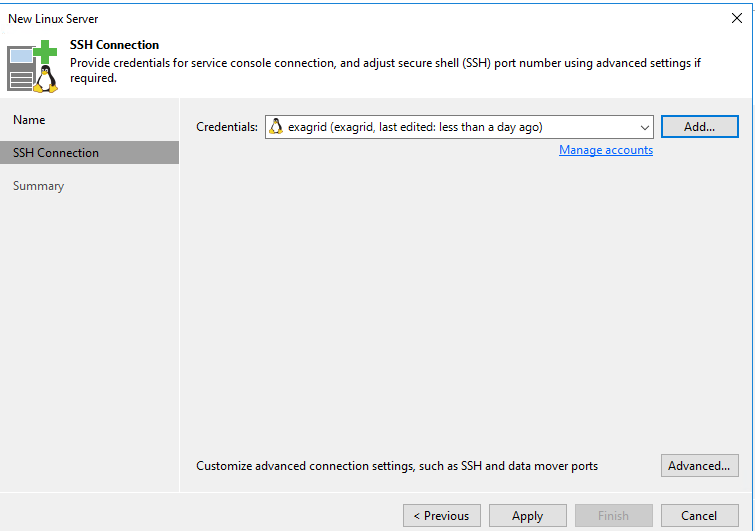Viewport: 755px width, 531px height.
Task: Select the SSH Connection step in the sidebar
Action: point(90,153)
